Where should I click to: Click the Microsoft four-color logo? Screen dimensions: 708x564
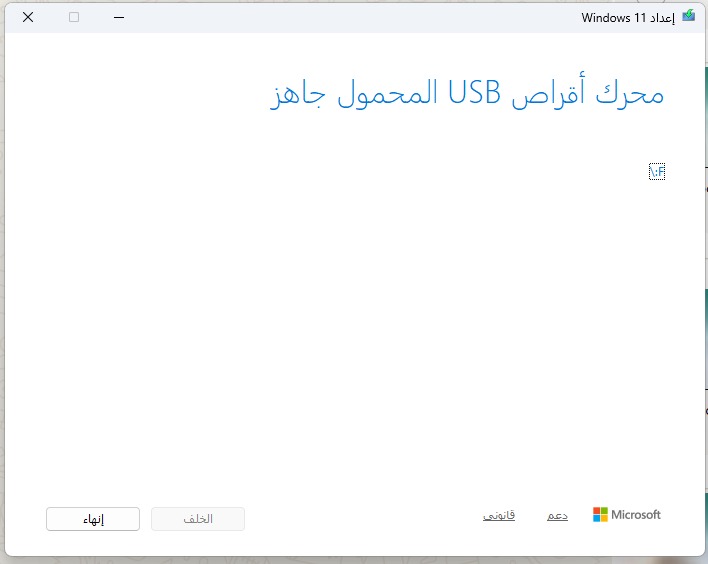(x=600, y=514)
